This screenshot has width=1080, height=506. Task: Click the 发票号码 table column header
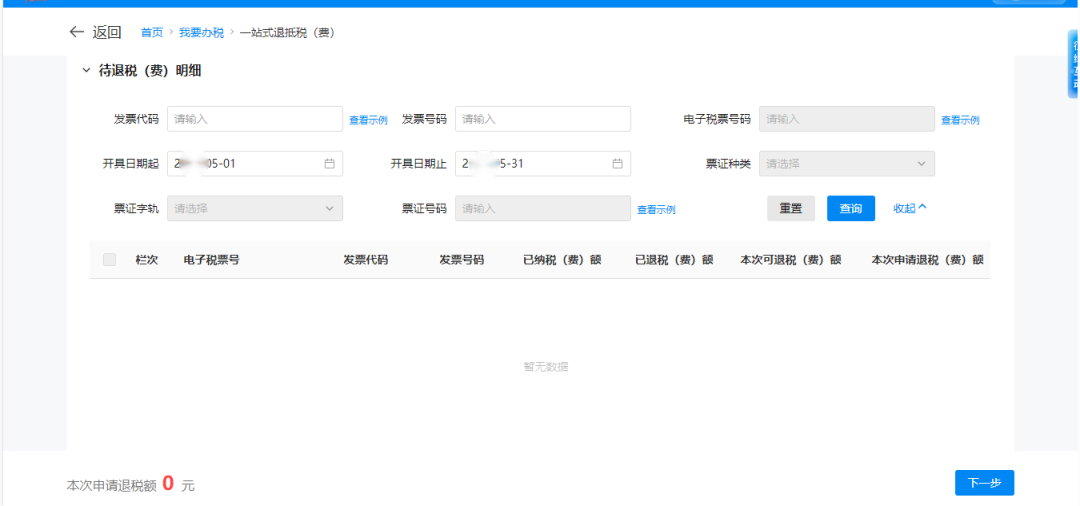point(462,260)
